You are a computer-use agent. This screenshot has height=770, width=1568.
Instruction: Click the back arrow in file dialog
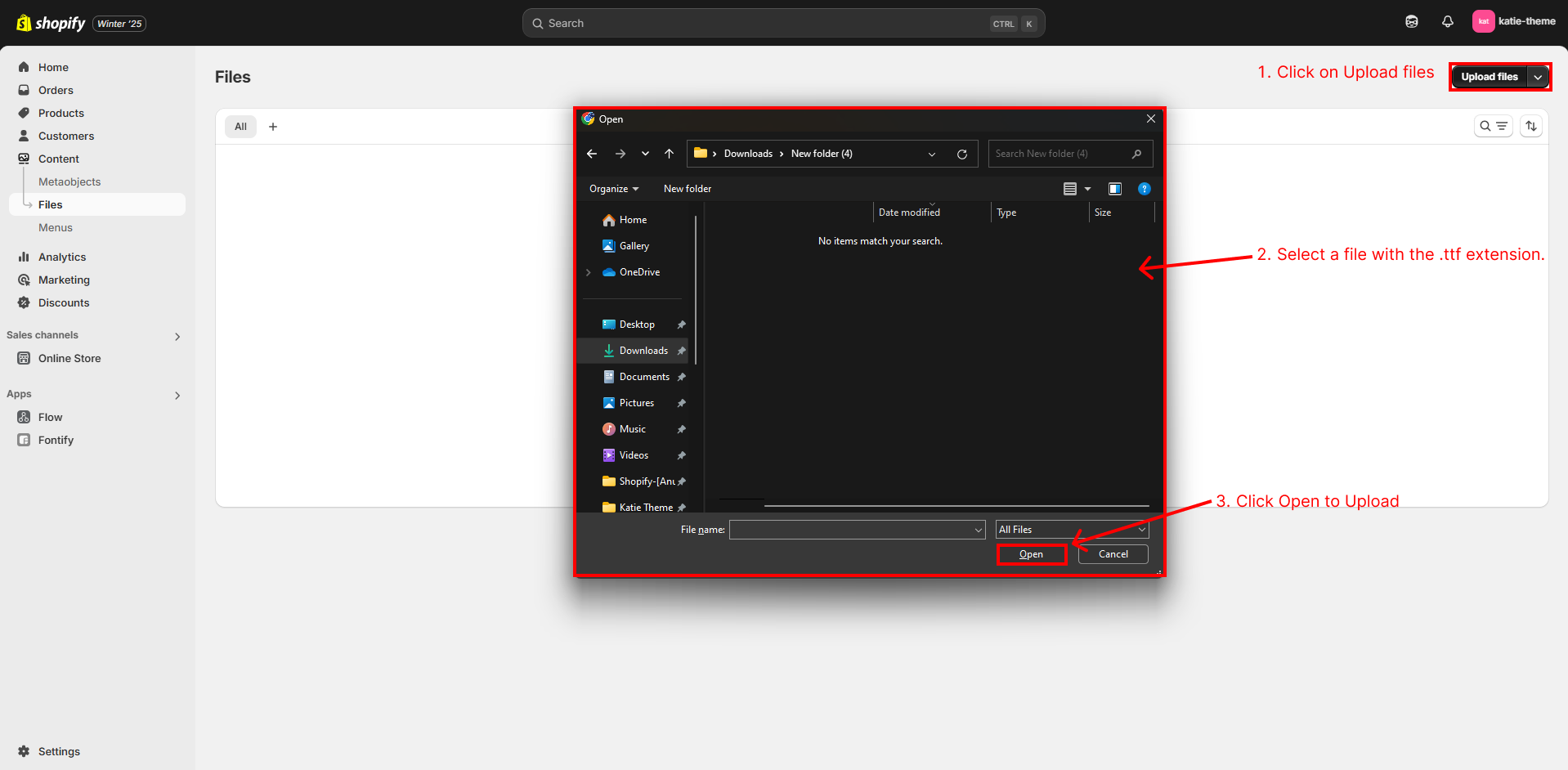coord(592,154)
